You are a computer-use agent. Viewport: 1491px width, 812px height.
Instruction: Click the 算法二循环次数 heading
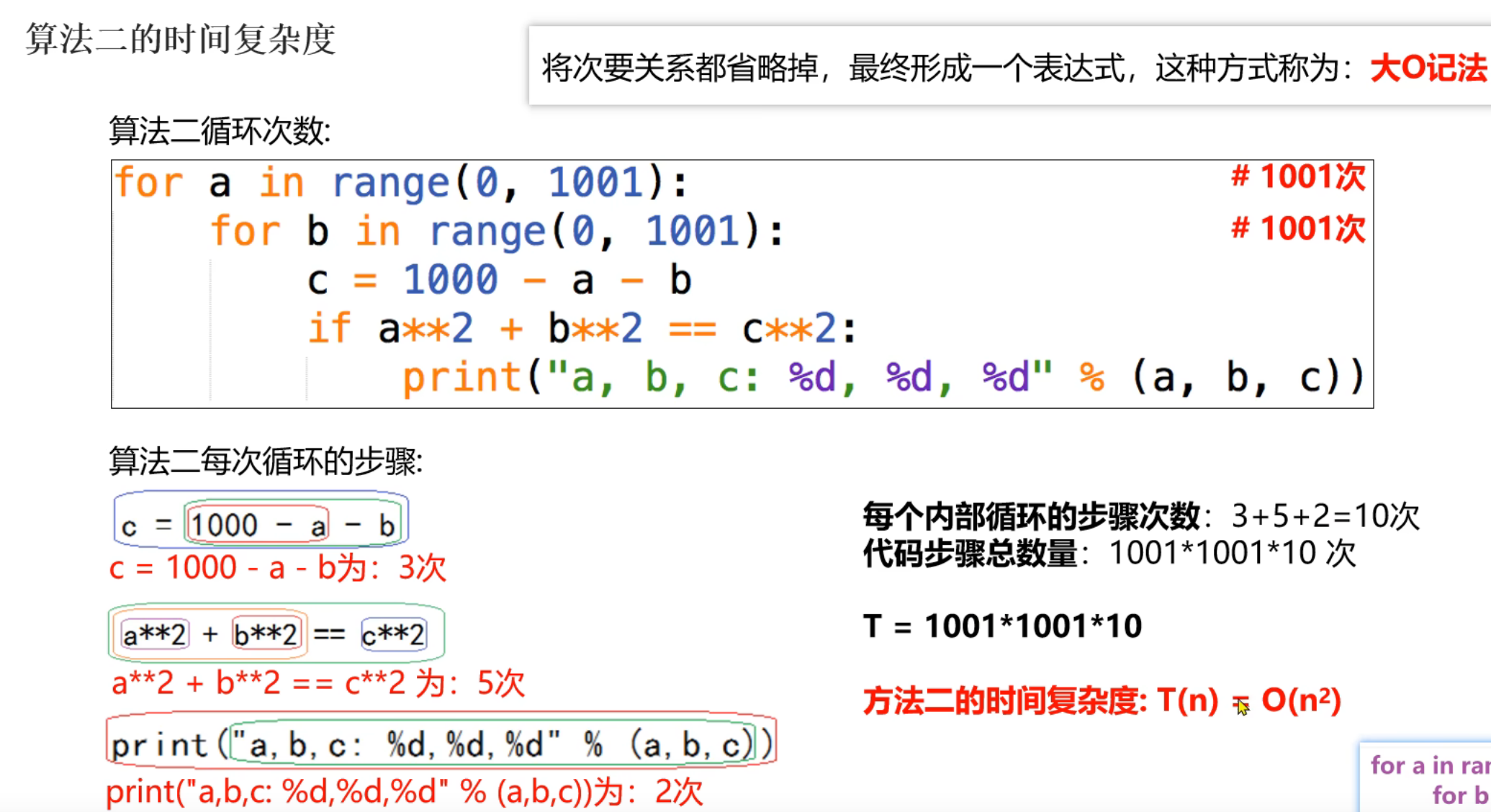click(220, 131)
